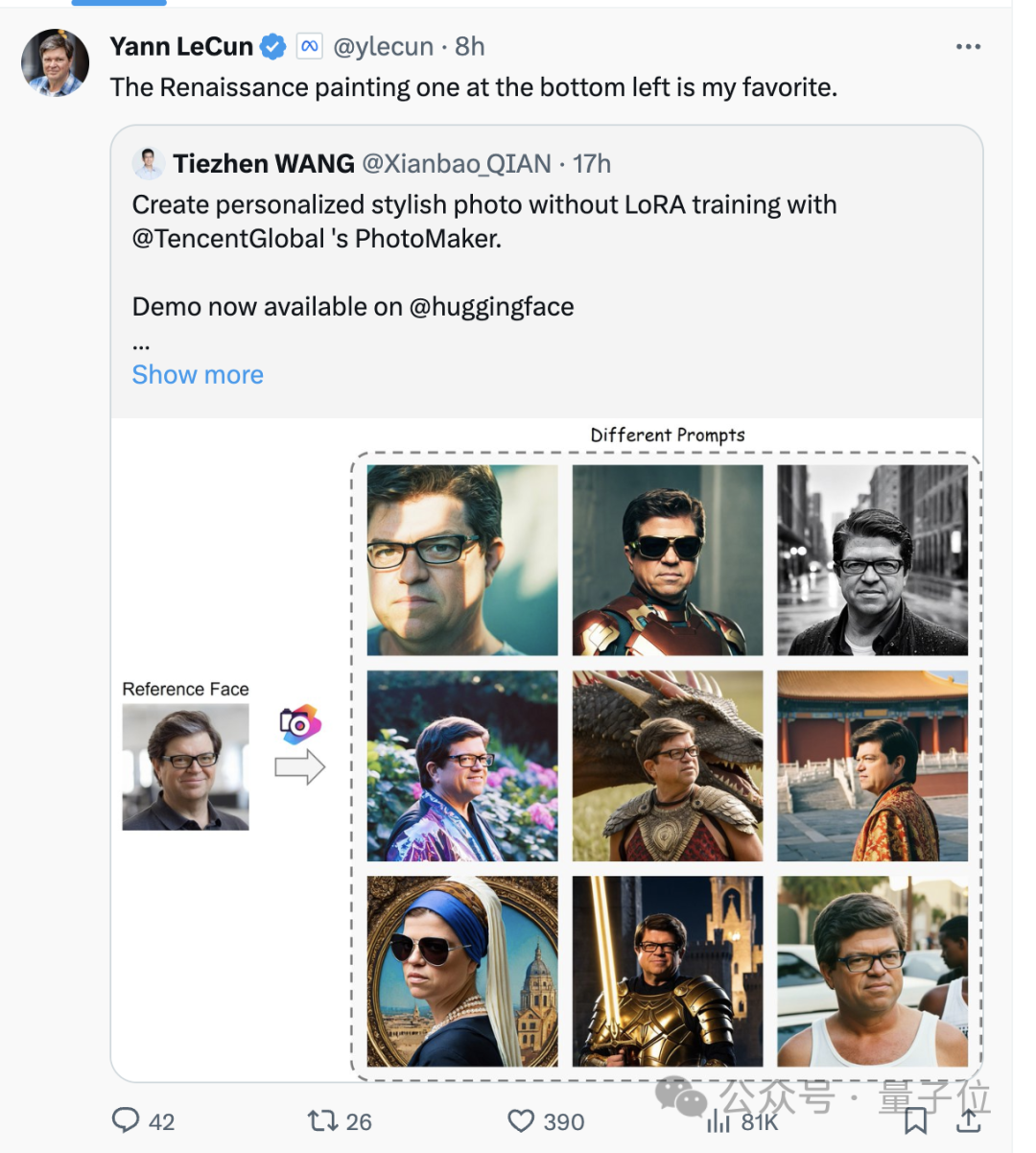Click the 8h timestamp of the tweet
This screenshot has height=1153, width=1036.
click(x=470, y=46)
